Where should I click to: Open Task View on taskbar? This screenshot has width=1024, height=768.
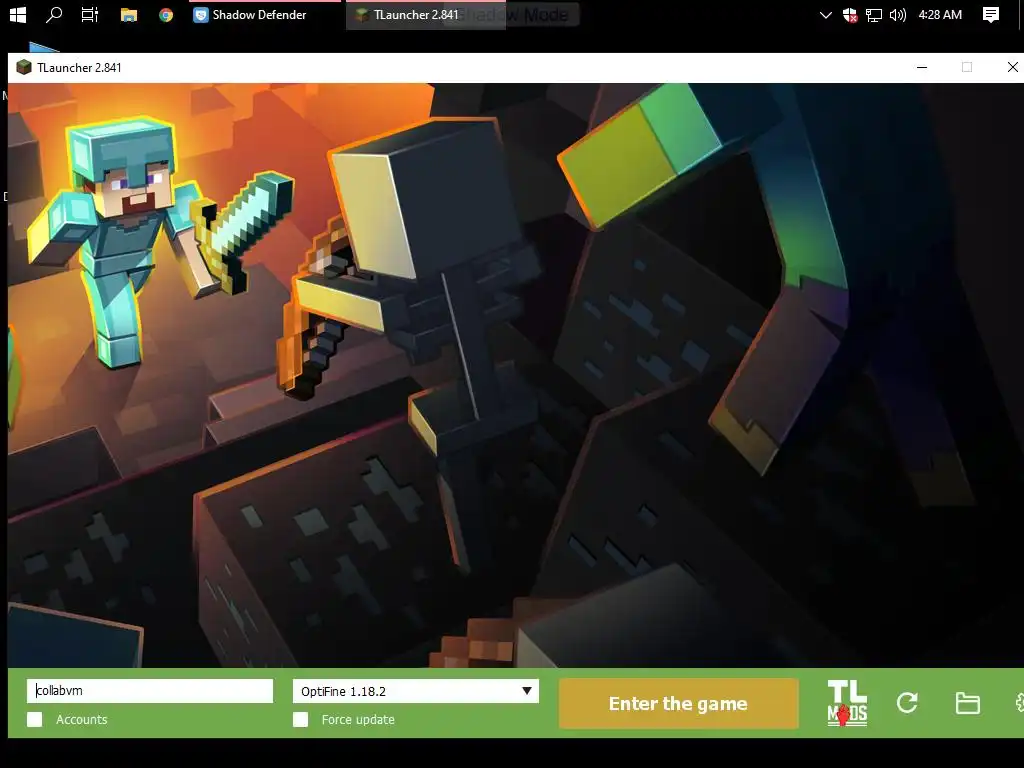(89, 14)
